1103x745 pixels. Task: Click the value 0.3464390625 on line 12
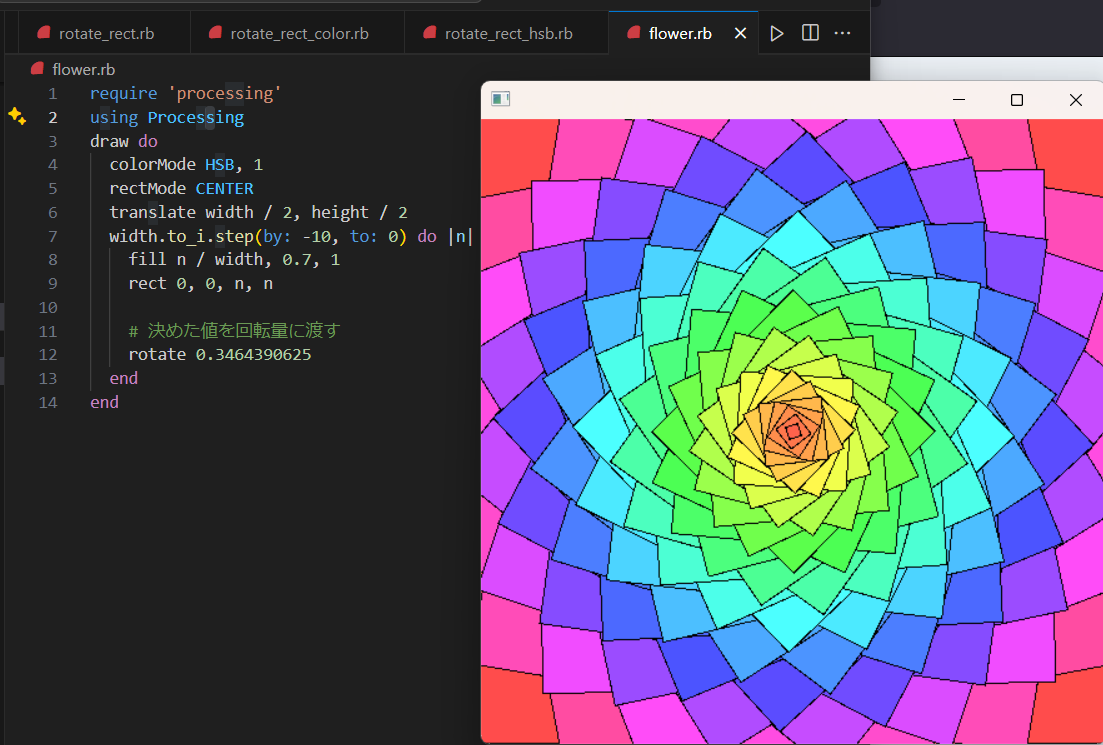(253, 355)
